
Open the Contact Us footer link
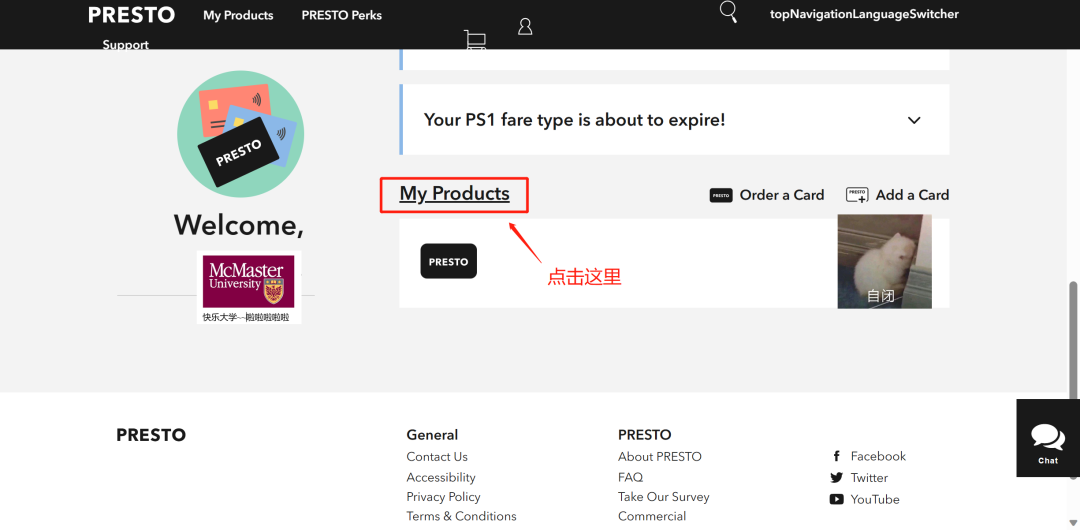click(437, 457)
